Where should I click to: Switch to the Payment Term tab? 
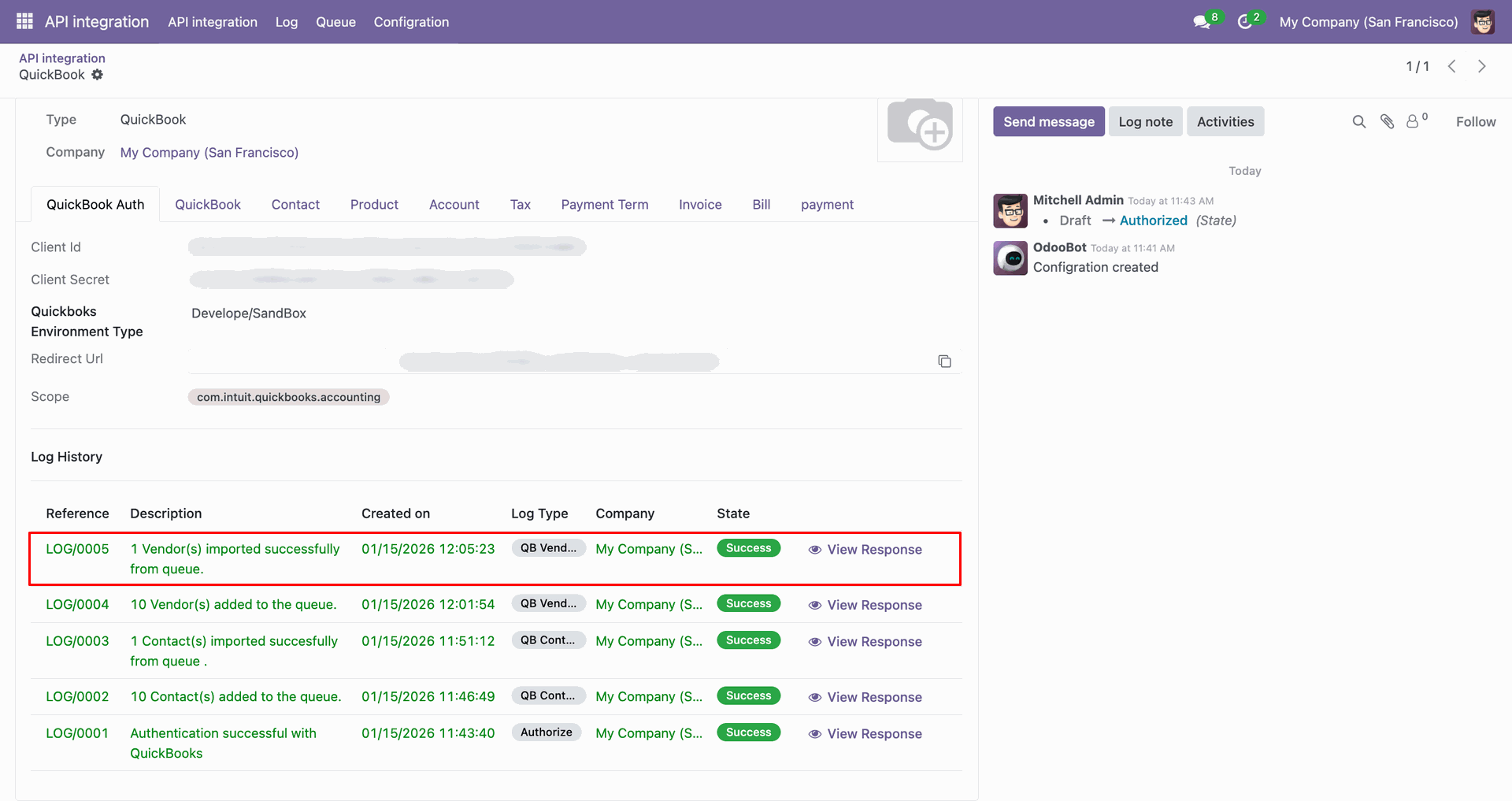(x=604, y=205)
